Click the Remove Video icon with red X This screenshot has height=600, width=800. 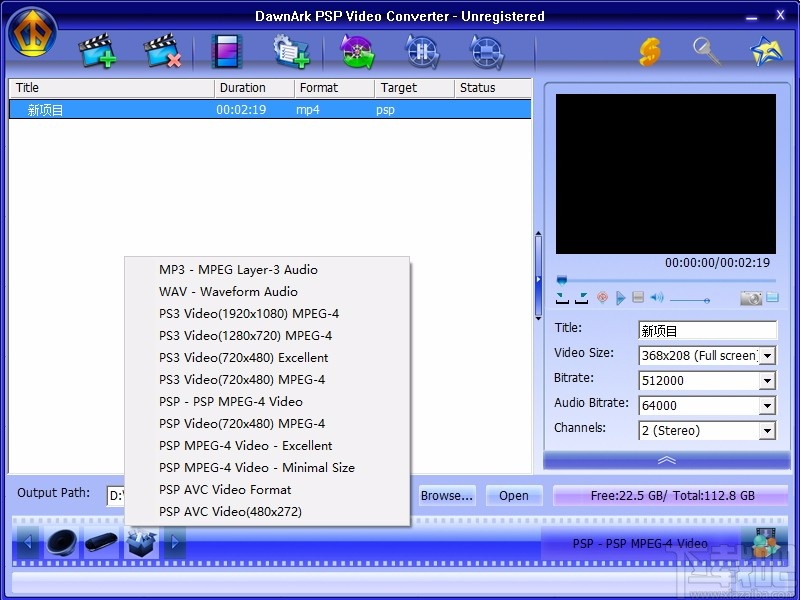pyautogui.click(x=160, y=50)
